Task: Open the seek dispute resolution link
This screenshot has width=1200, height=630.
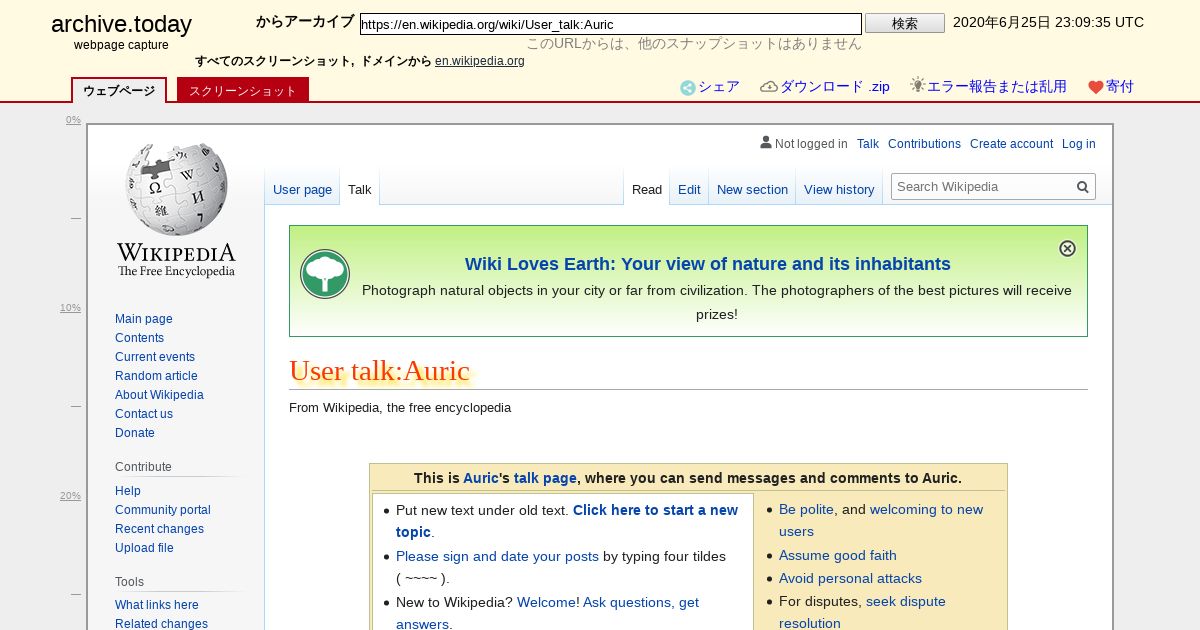Action: pos(862,612)
